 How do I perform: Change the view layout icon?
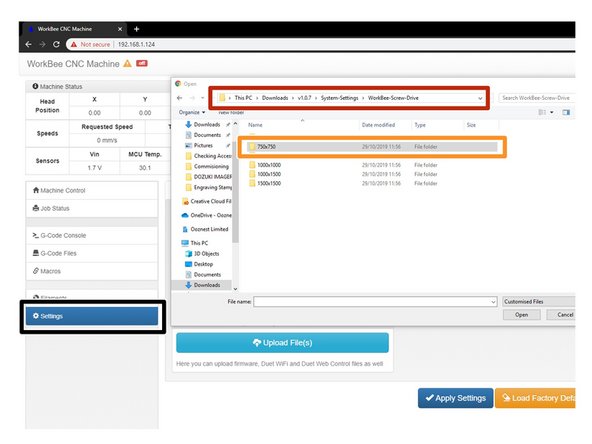coord(542,112)
